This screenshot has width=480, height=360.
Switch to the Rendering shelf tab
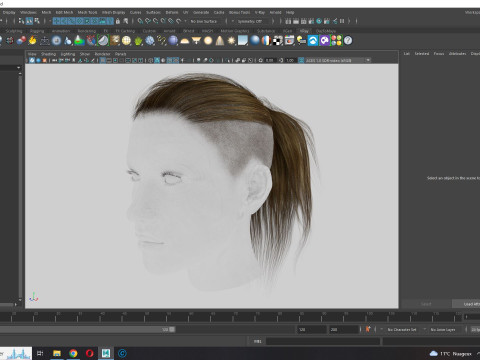click(87, 31)
